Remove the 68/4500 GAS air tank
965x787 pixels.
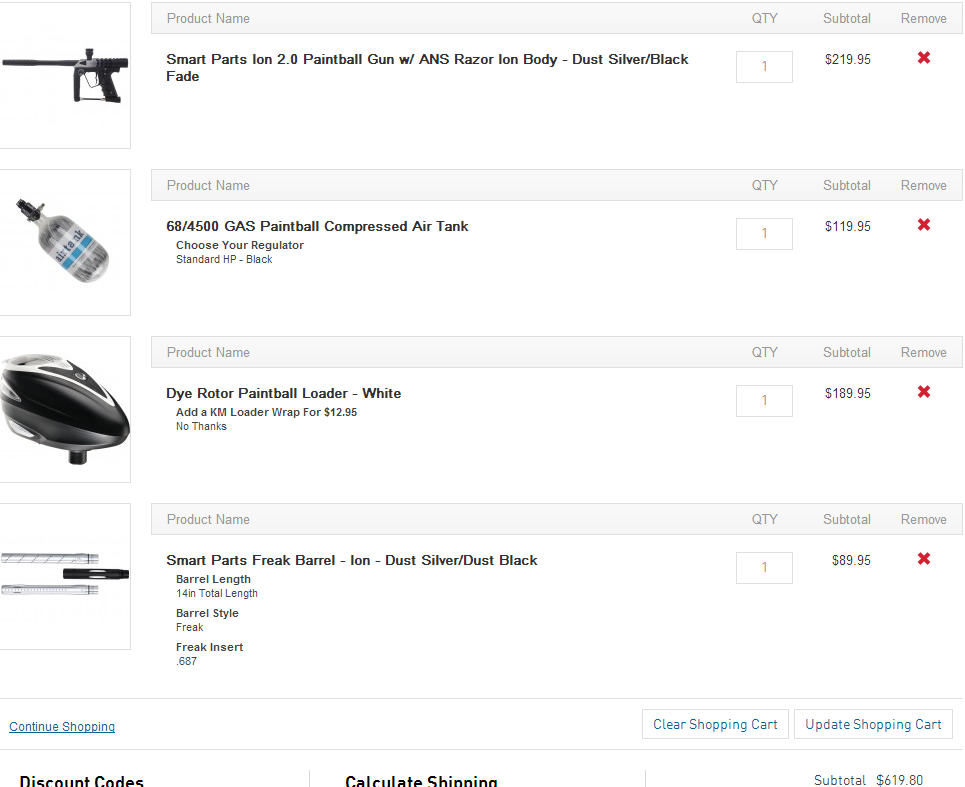[924, 225]
